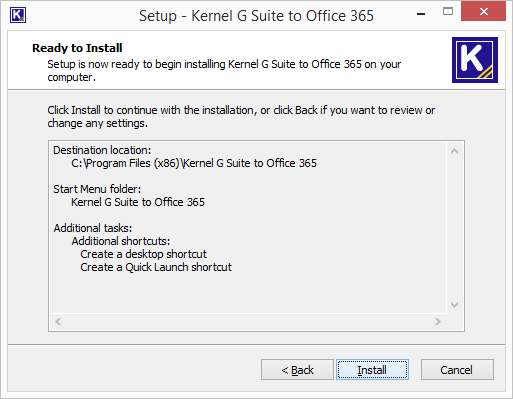Cancel the setup wizard
This screenshot has height=399, width=513.
click(457, 370)
